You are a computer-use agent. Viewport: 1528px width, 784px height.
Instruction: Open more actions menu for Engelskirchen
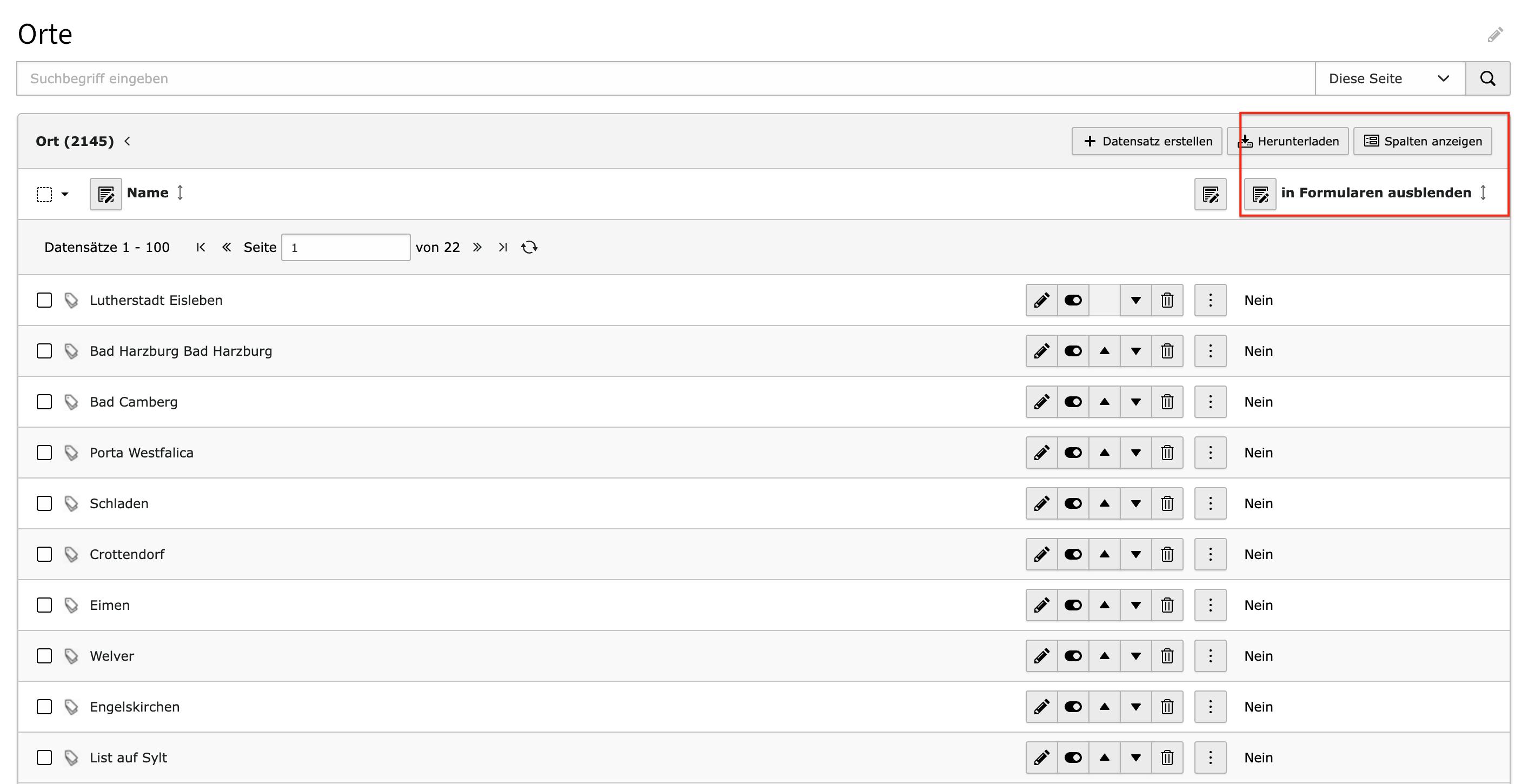tap(1210, 707)
